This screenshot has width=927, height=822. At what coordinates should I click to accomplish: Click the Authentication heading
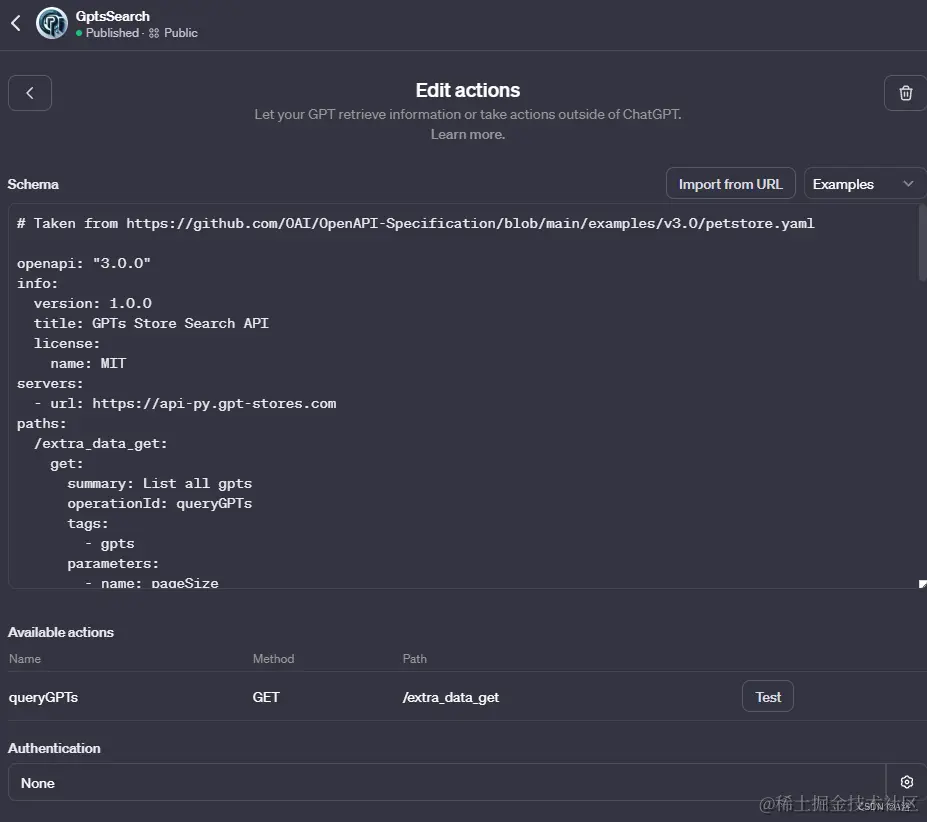pos(54,748)
